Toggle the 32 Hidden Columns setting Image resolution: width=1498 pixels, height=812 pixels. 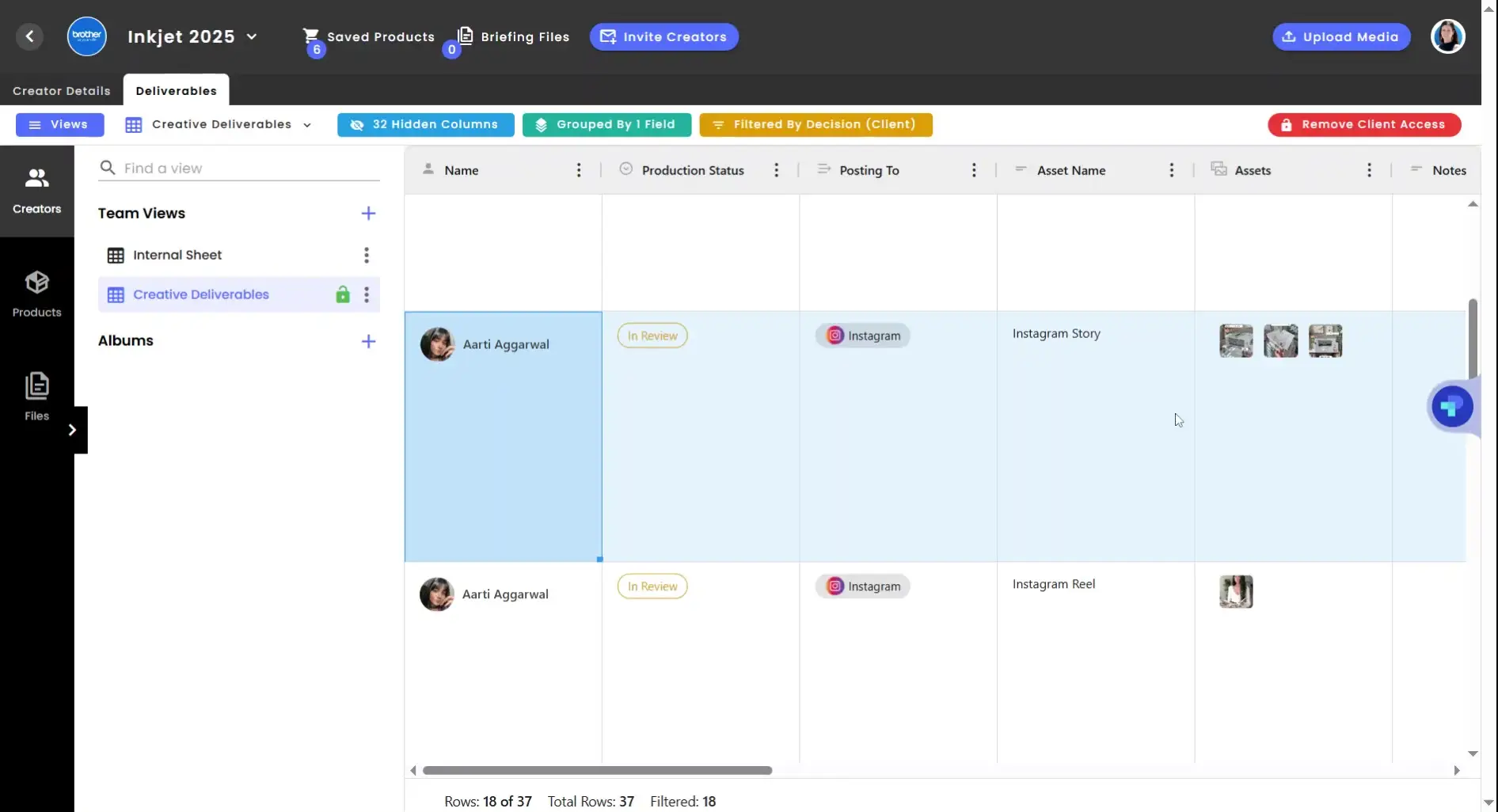point(425,124)
